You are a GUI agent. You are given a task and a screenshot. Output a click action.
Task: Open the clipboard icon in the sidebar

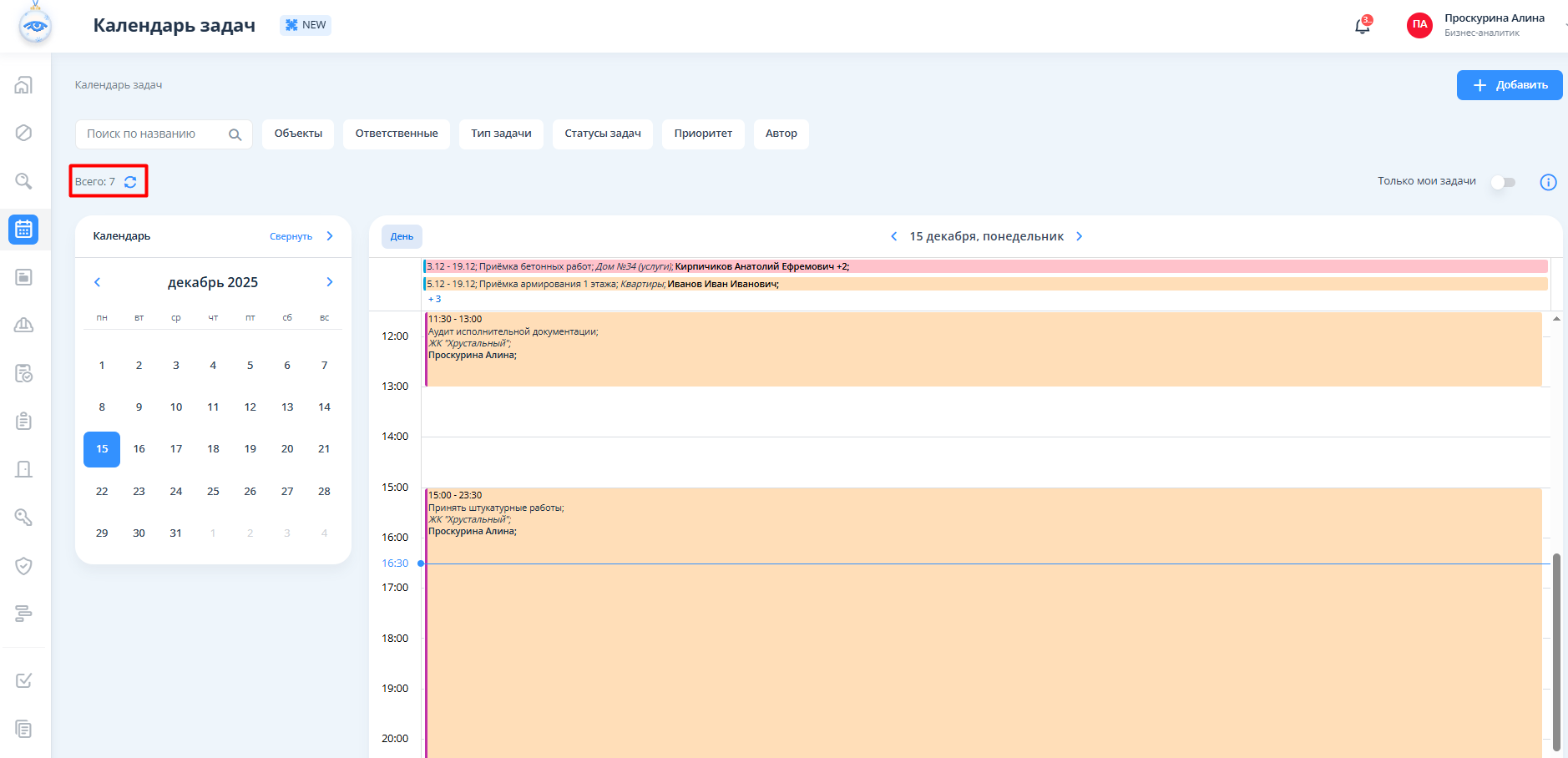coord(23,421)
